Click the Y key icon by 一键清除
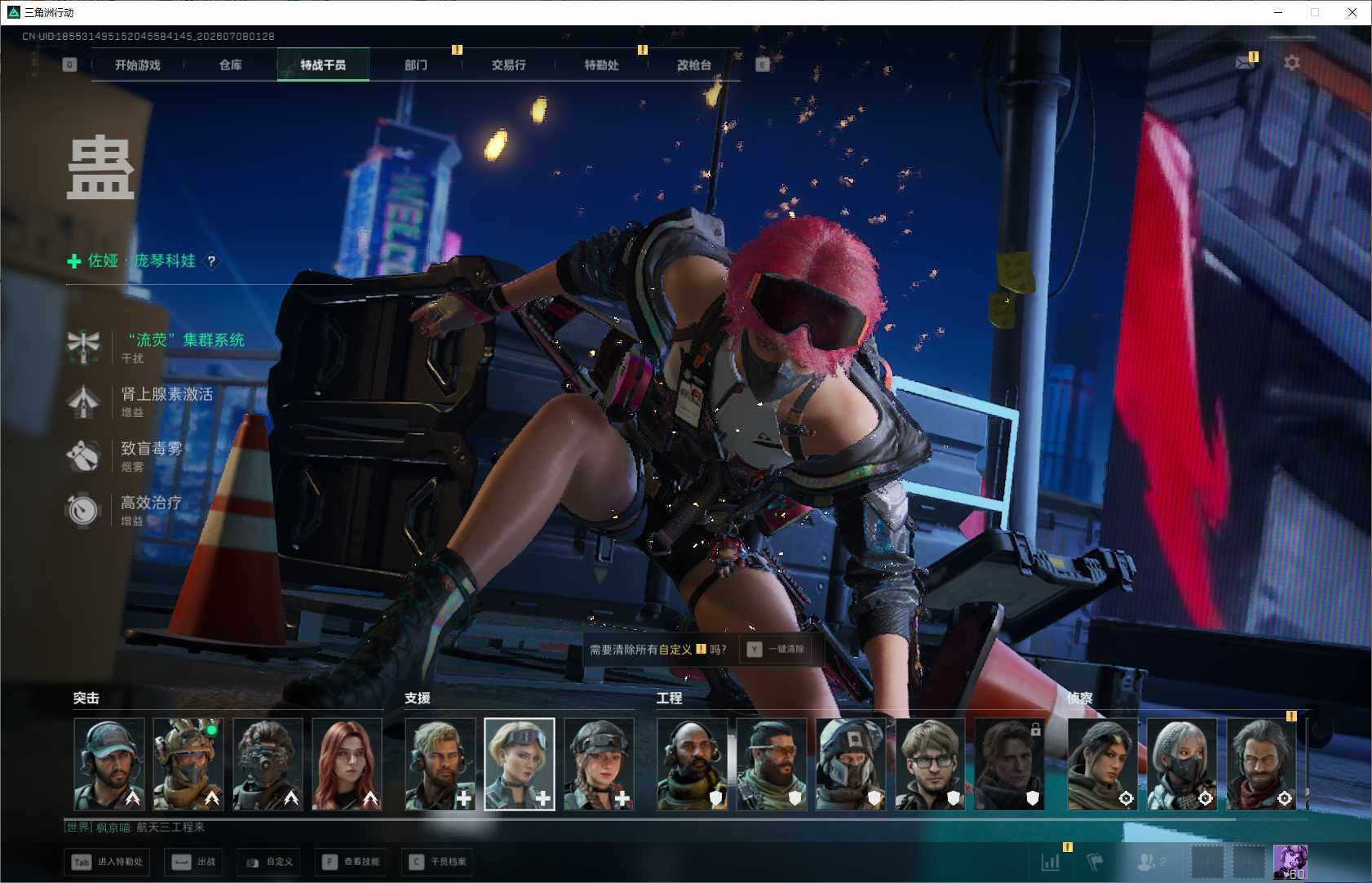Image resolution: width=1372 pixels, height=883 pixels. (x=755, y=650)
